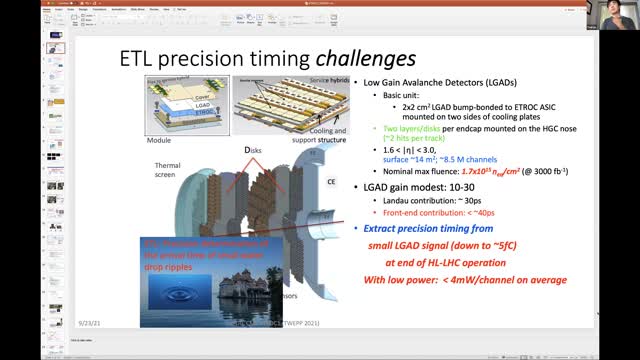This screenshot has width=640, height=360.
Task: Insert a Picture from the ribbon
Action: (x=240, y=19)
